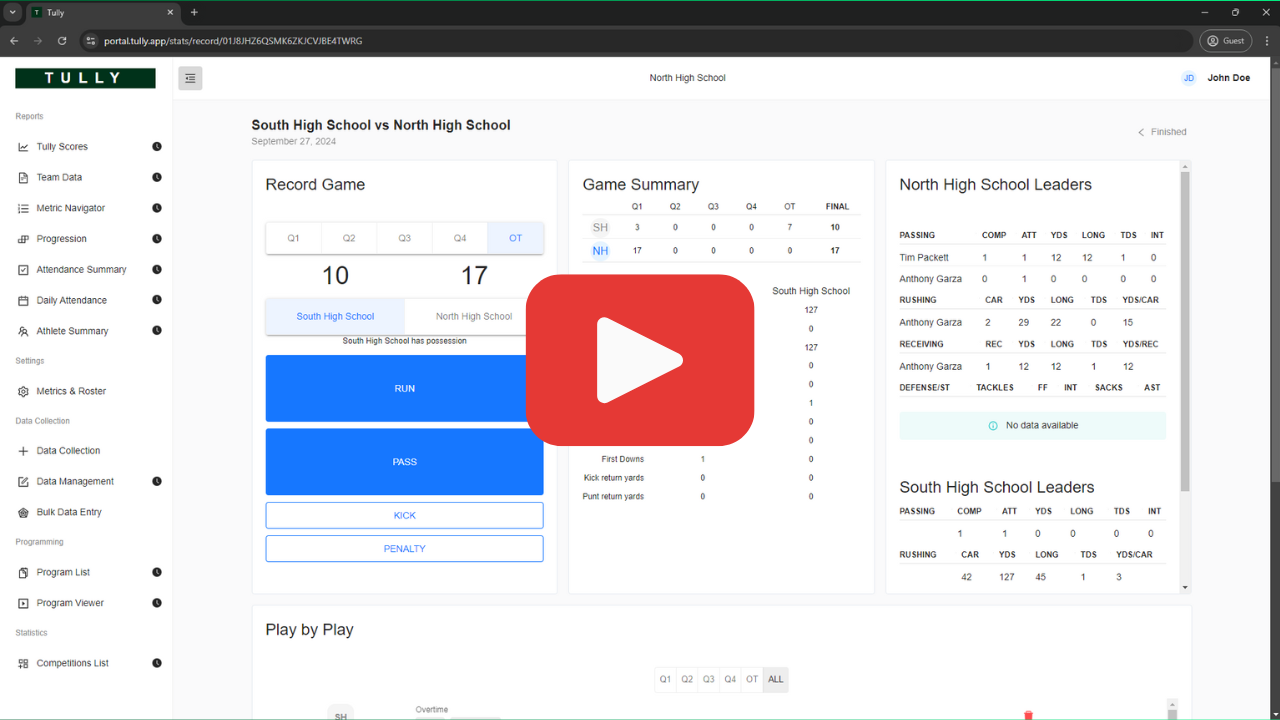Click the Metrics & Roster gear icon
The height and width of the screenshot is (720, 1280).
point(24,392)
